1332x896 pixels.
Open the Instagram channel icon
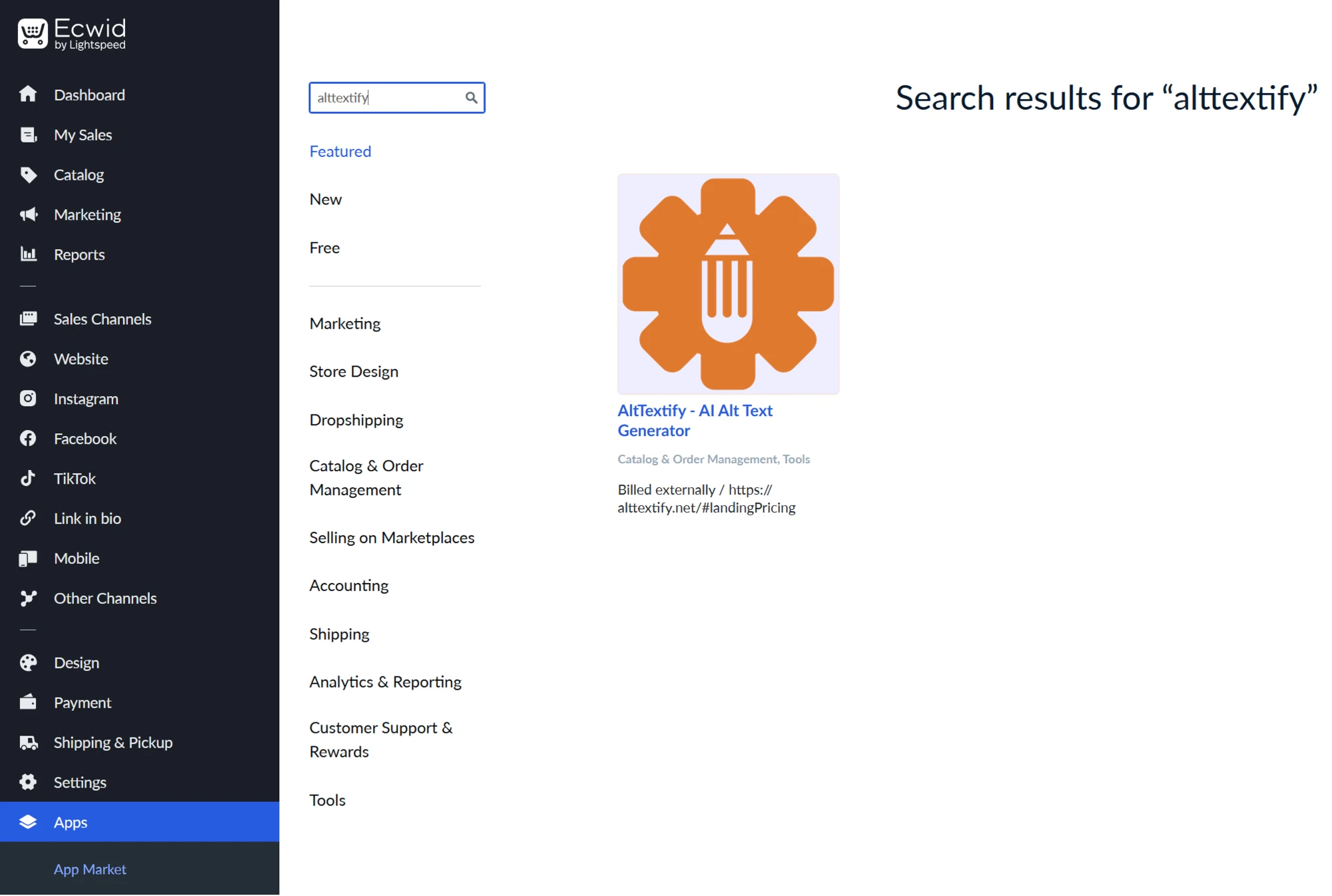point(29,398)
